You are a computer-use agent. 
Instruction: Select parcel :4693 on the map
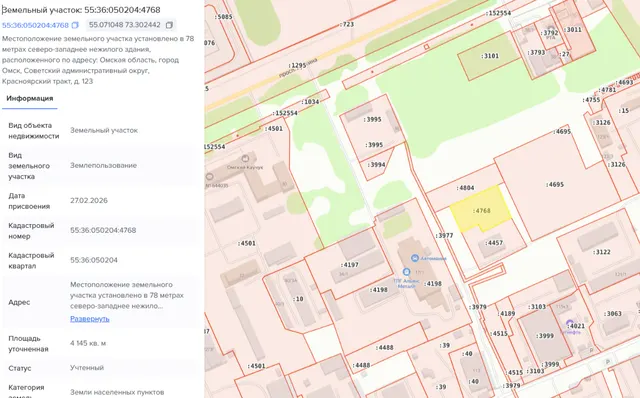pos(624,82)
